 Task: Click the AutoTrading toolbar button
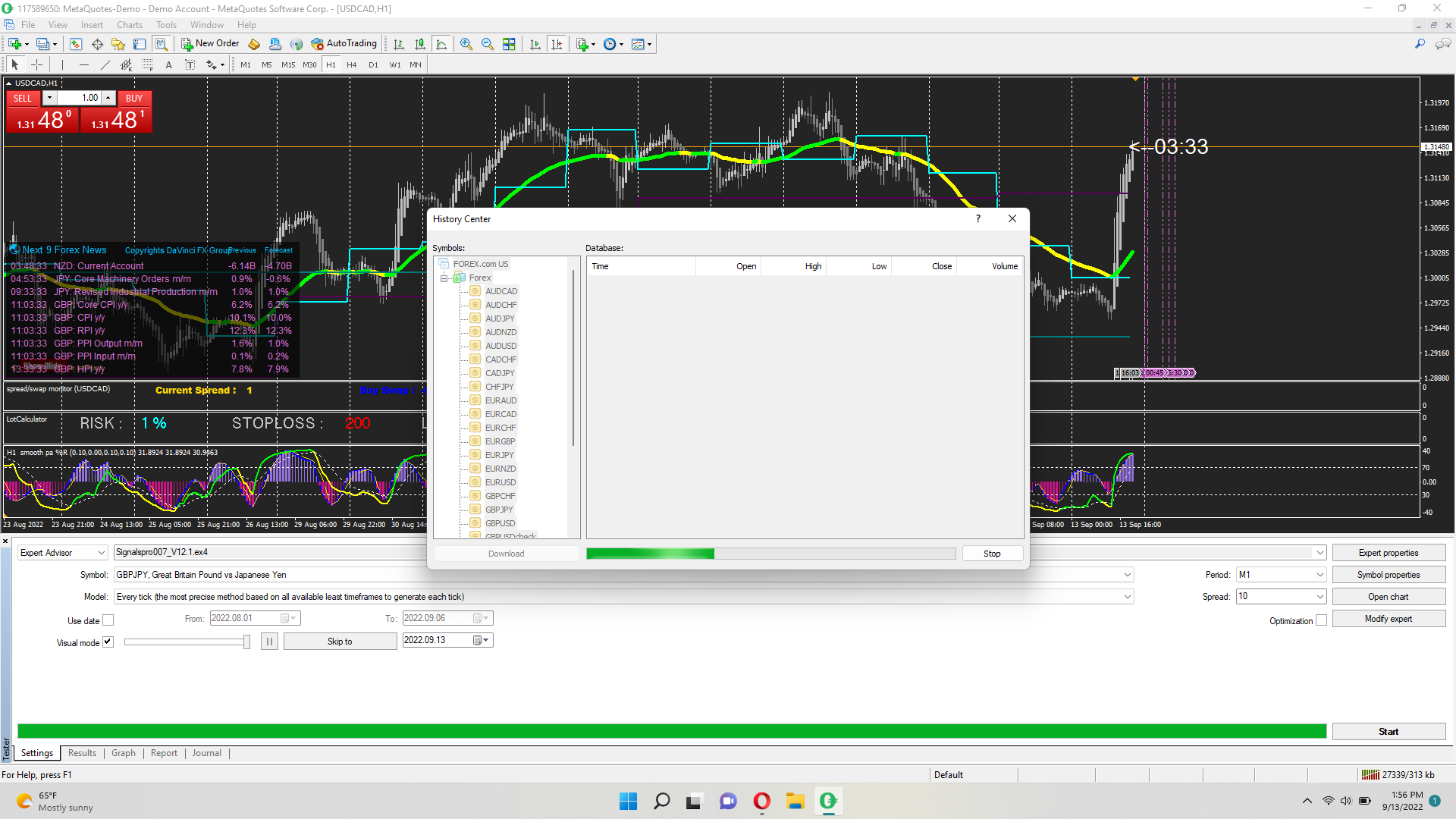click(344, 44)
